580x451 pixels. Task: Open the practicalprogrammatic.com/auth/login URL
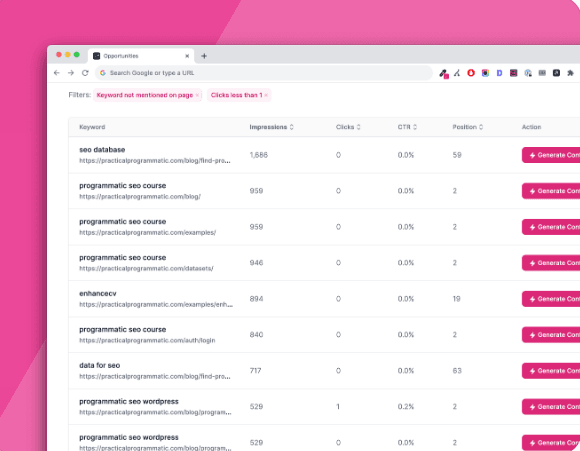147,340
